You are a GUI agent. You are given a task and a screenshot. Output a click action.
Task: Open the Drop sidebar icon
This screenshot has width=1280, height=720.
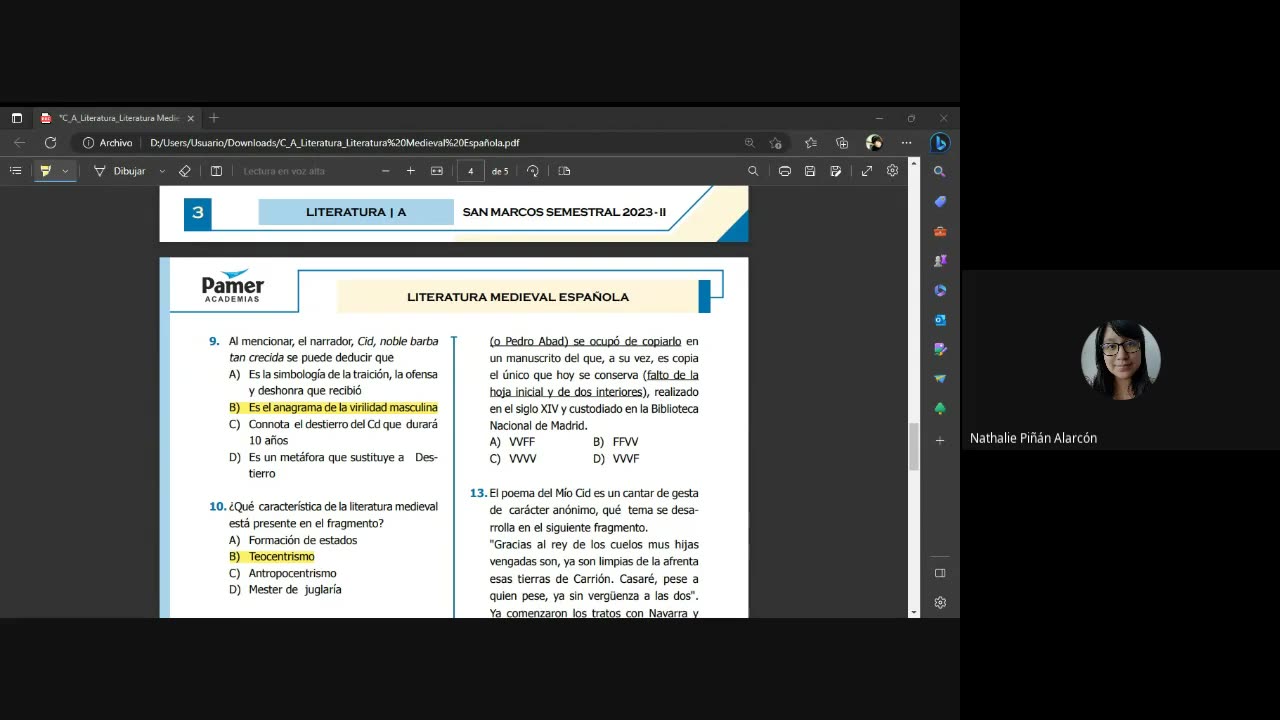[939, 379]
